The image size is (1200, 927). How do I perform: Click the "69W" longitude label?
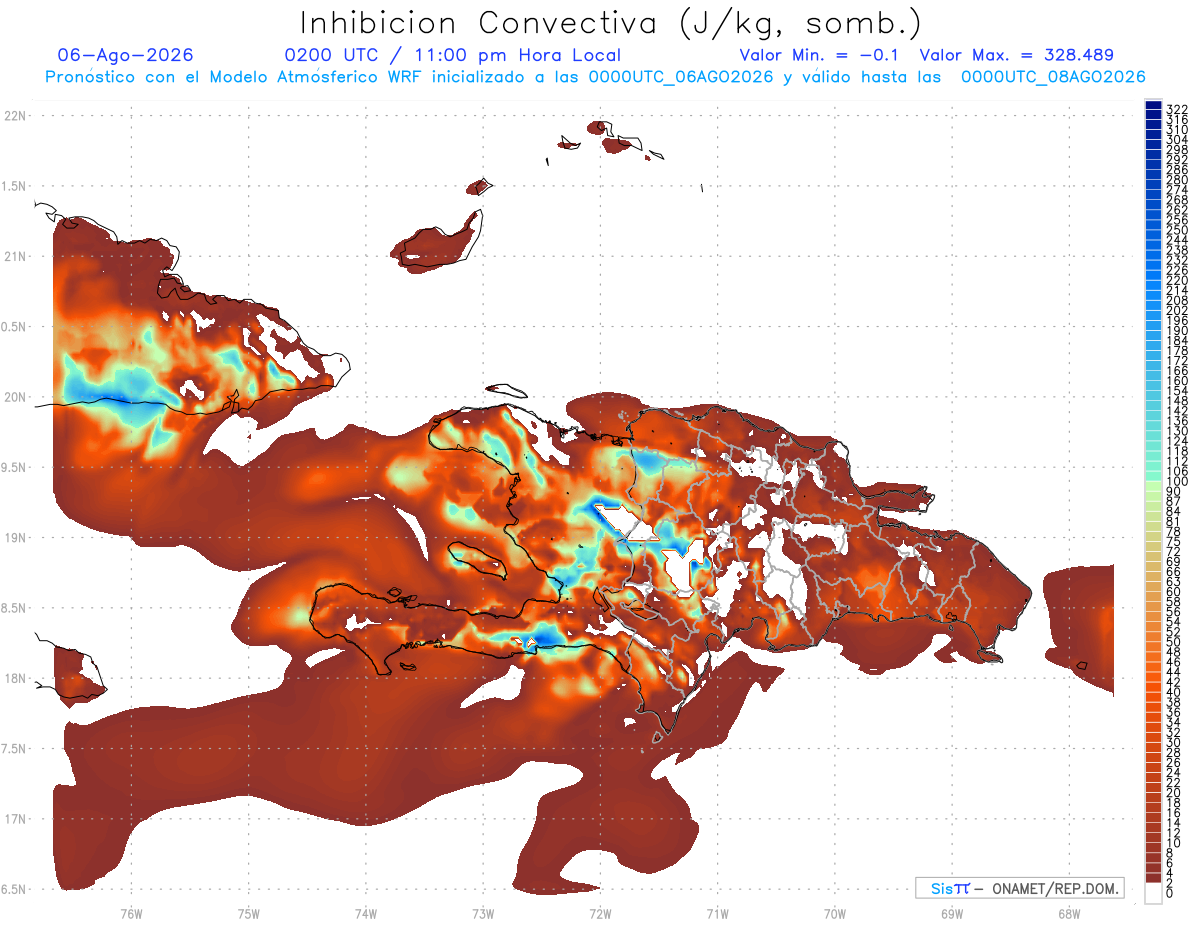[952, 913]
